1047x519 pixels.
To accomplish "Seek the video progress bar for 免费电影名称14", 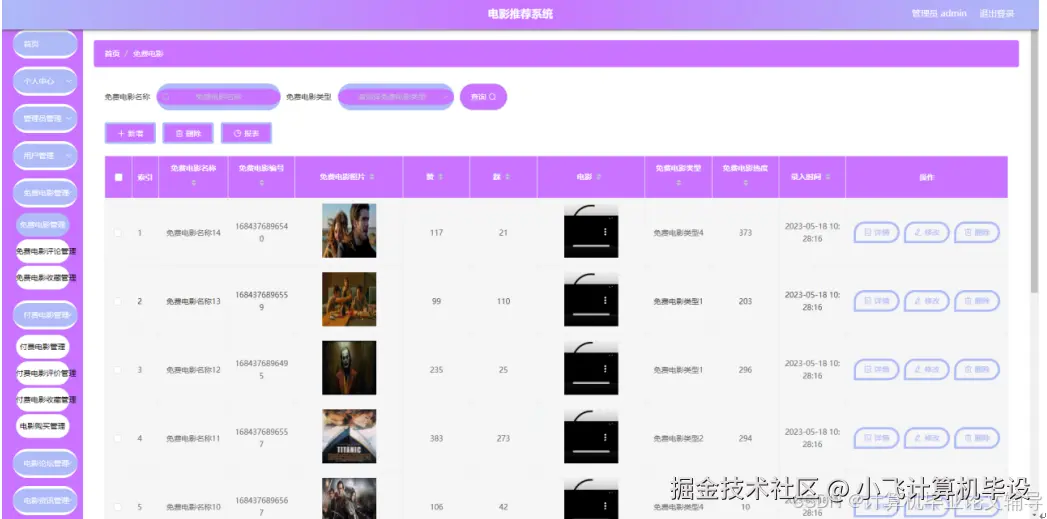I will click(591, 246).
